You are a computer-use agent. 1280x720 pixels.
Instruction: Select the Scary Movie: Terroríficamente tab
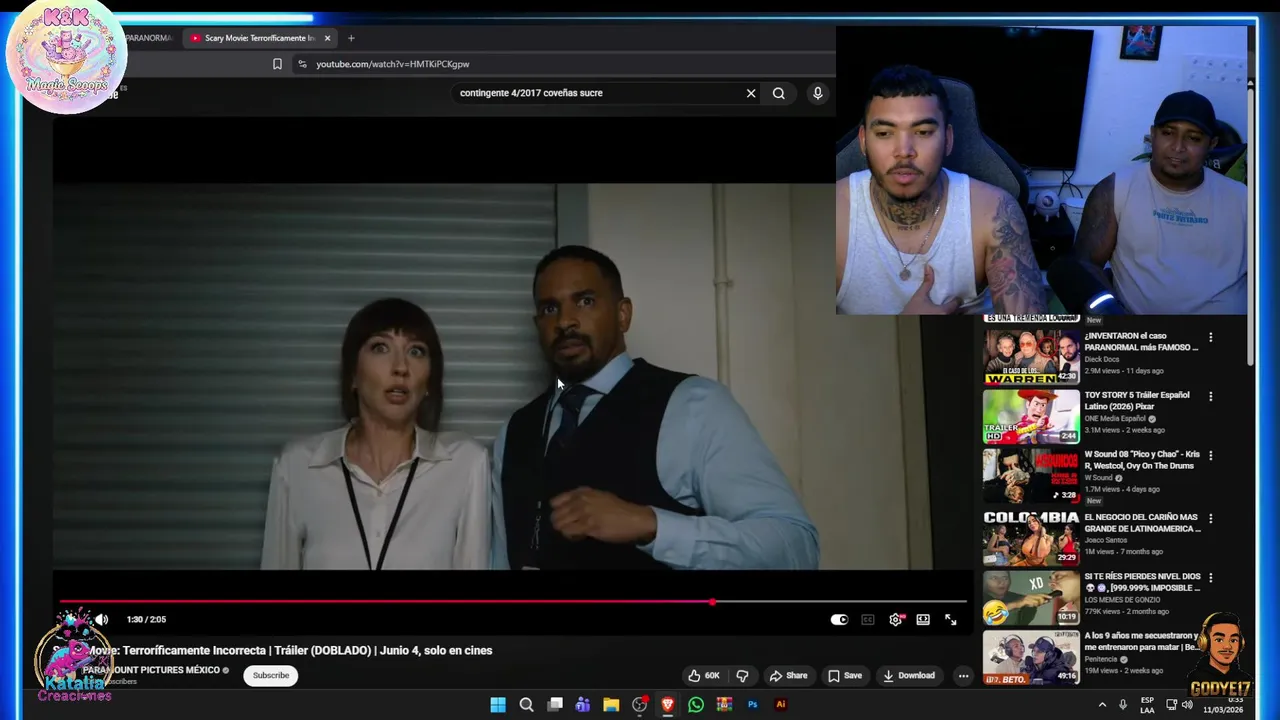(x=260, y=38)
